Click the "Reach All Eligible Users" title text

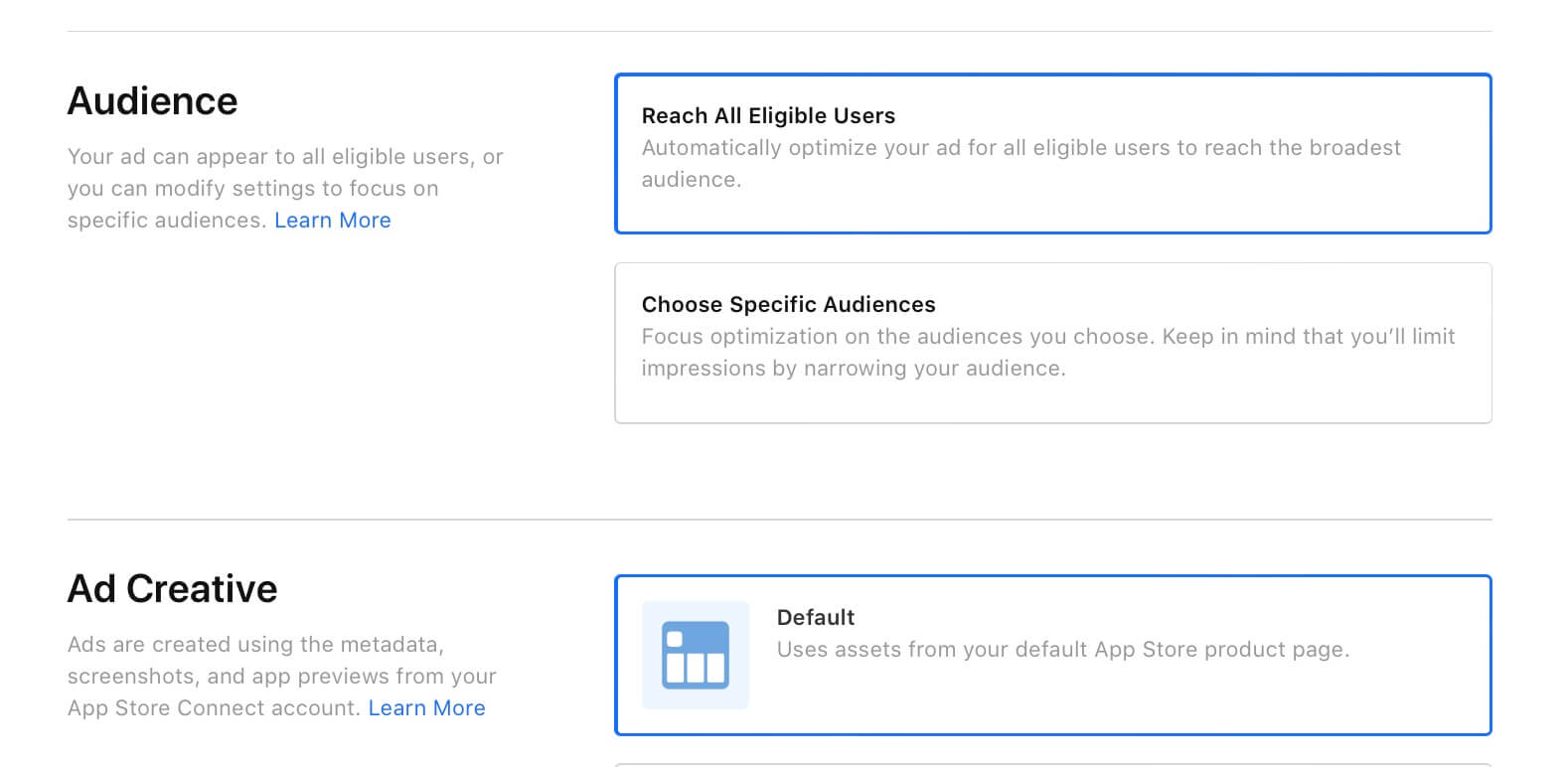click(x=768, y=116)
